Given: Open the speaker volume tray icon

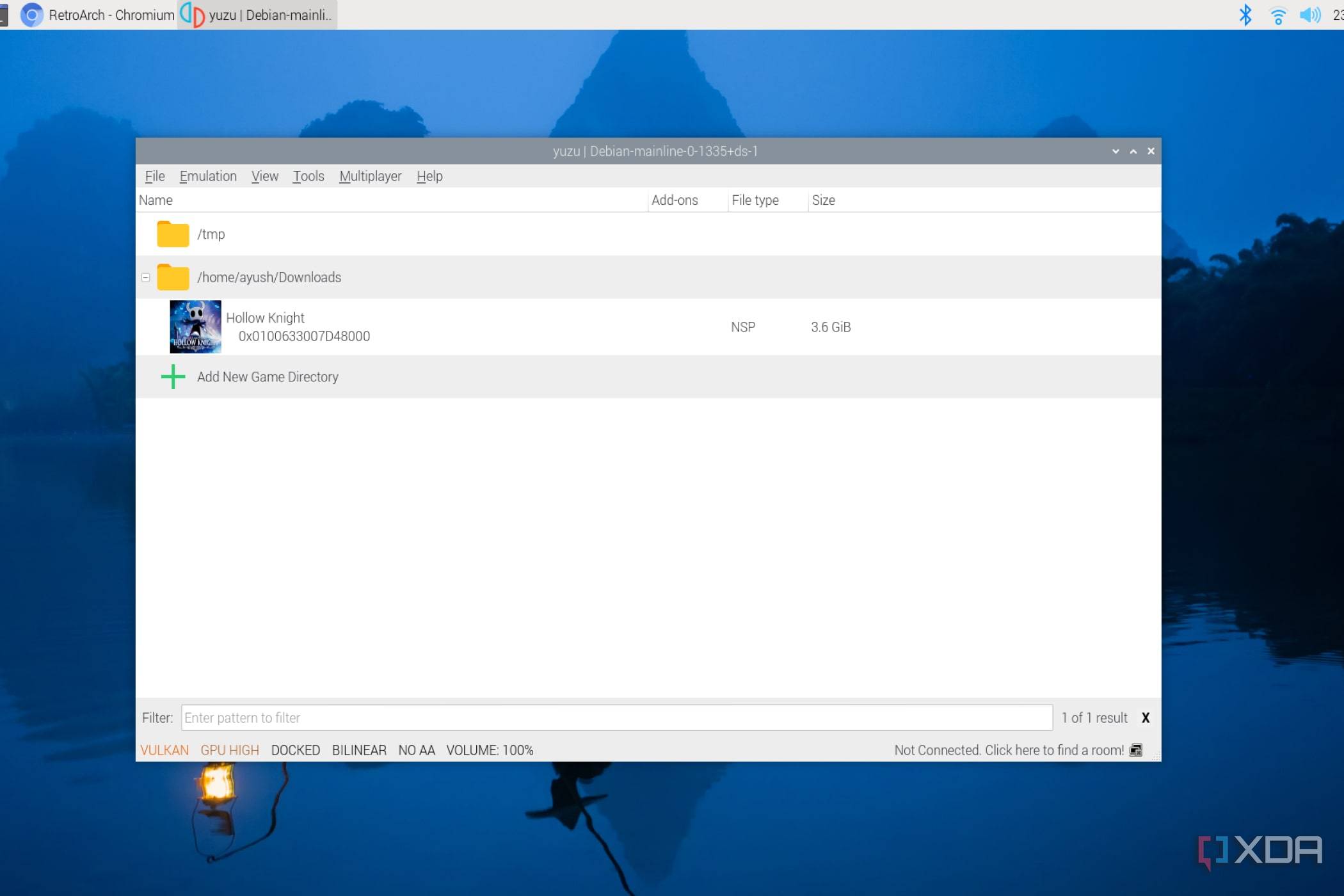Looking at the screenshot, I should pyautogui.click(x=1310, y=15).
